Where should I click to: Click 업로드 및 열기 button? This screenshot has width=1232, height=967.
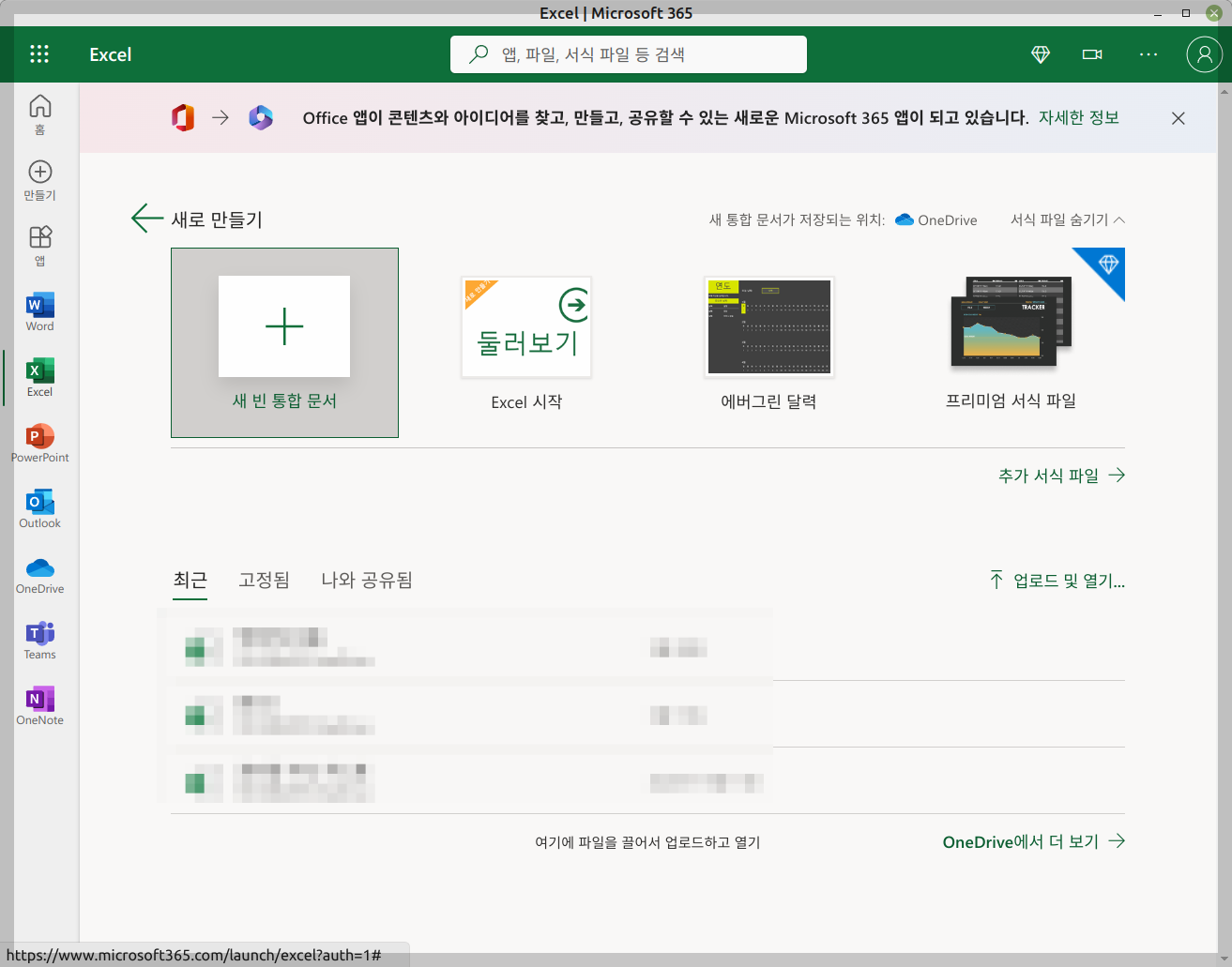[x=1057, y=581]
